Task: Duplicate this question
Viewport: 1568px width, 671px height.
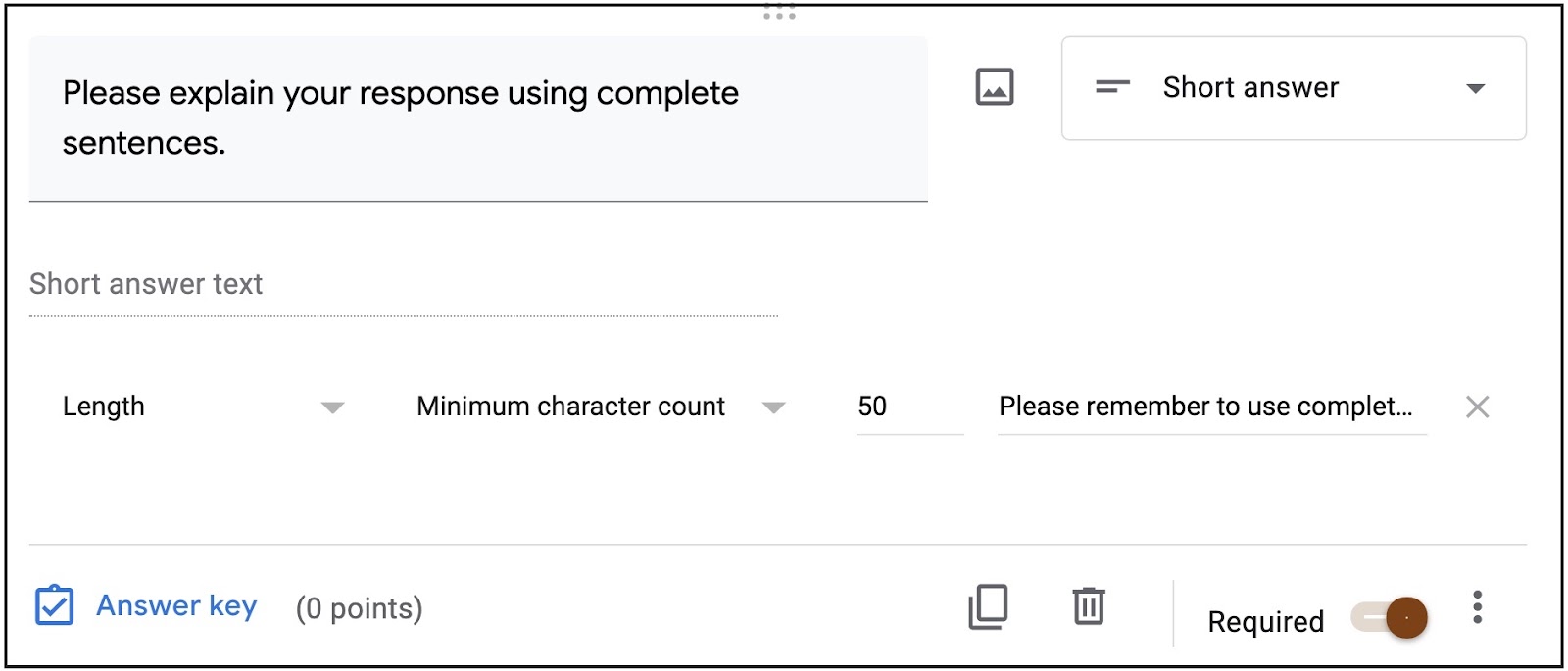Action: point(988,607)
